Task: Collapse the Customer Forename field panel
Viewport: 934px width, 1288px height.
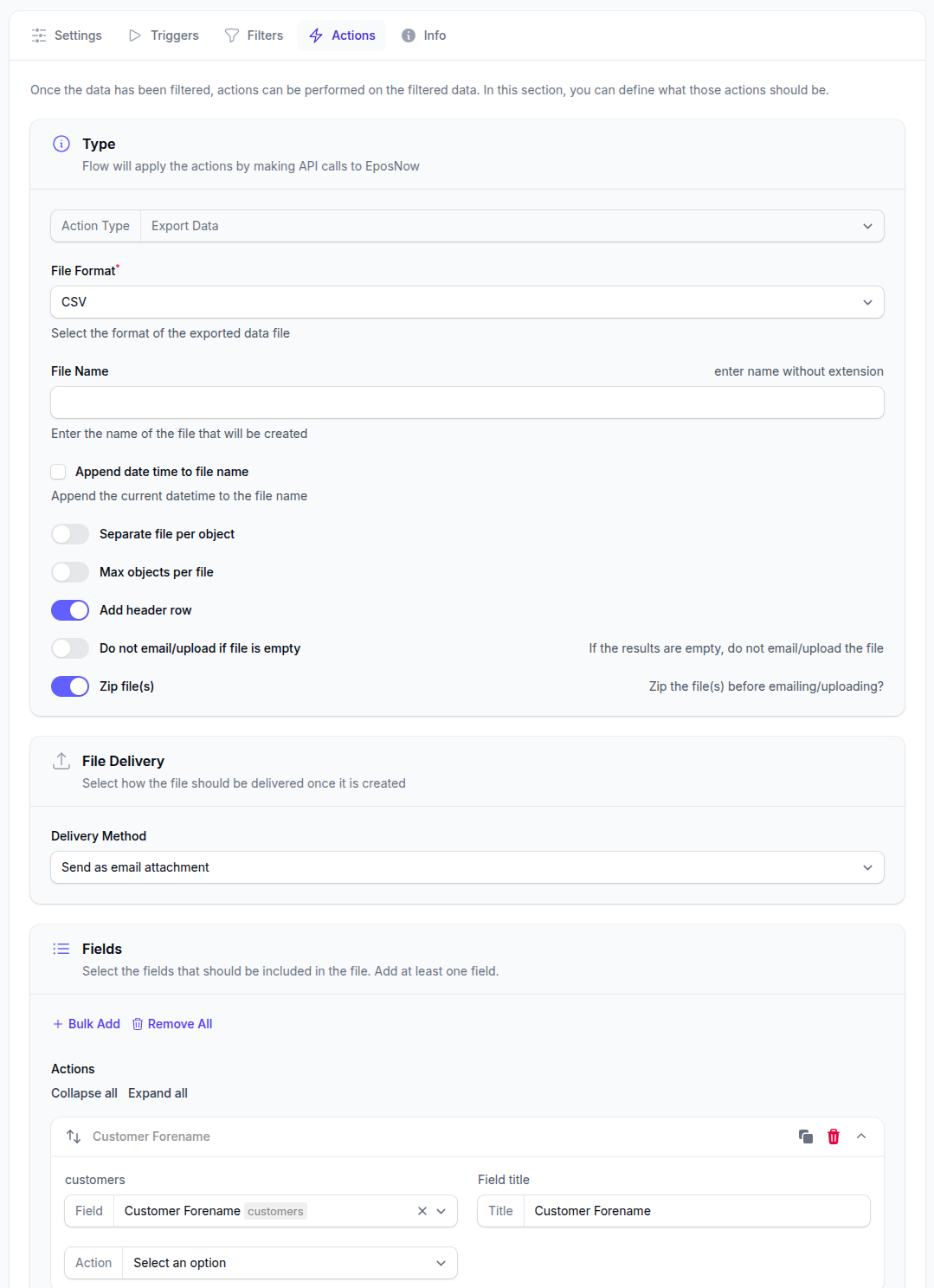Action: click(861, 1137)
